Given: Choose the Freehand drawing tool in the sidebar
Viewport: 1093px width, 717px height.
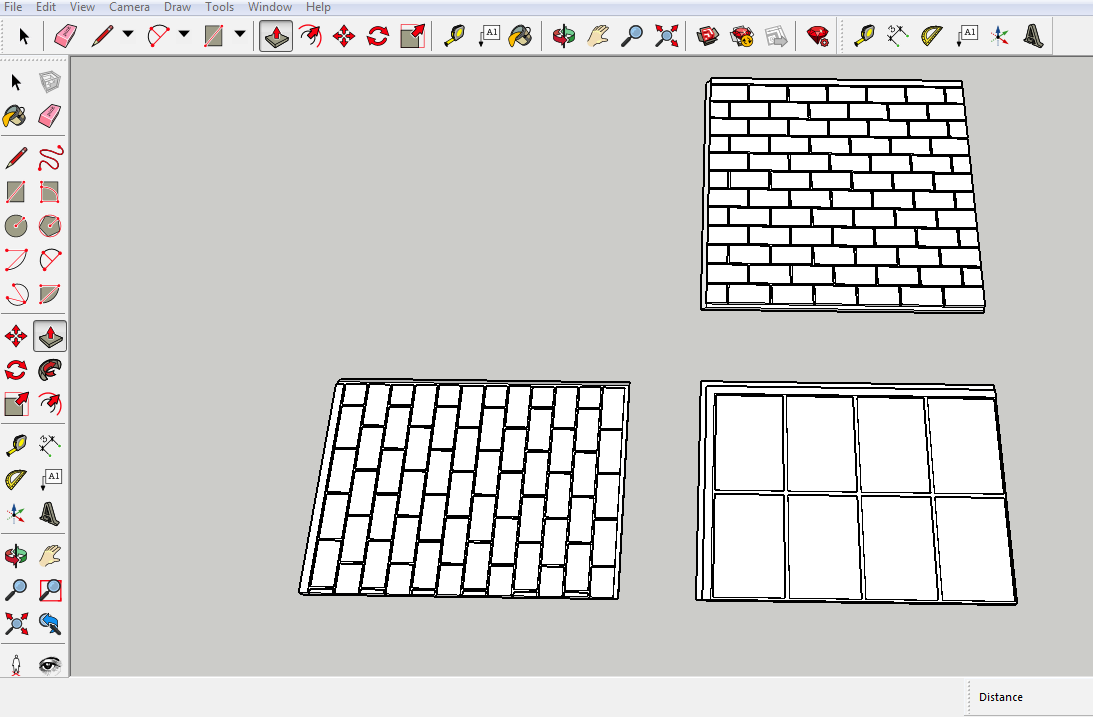Looking at the screenshot, I should (49, 158).
